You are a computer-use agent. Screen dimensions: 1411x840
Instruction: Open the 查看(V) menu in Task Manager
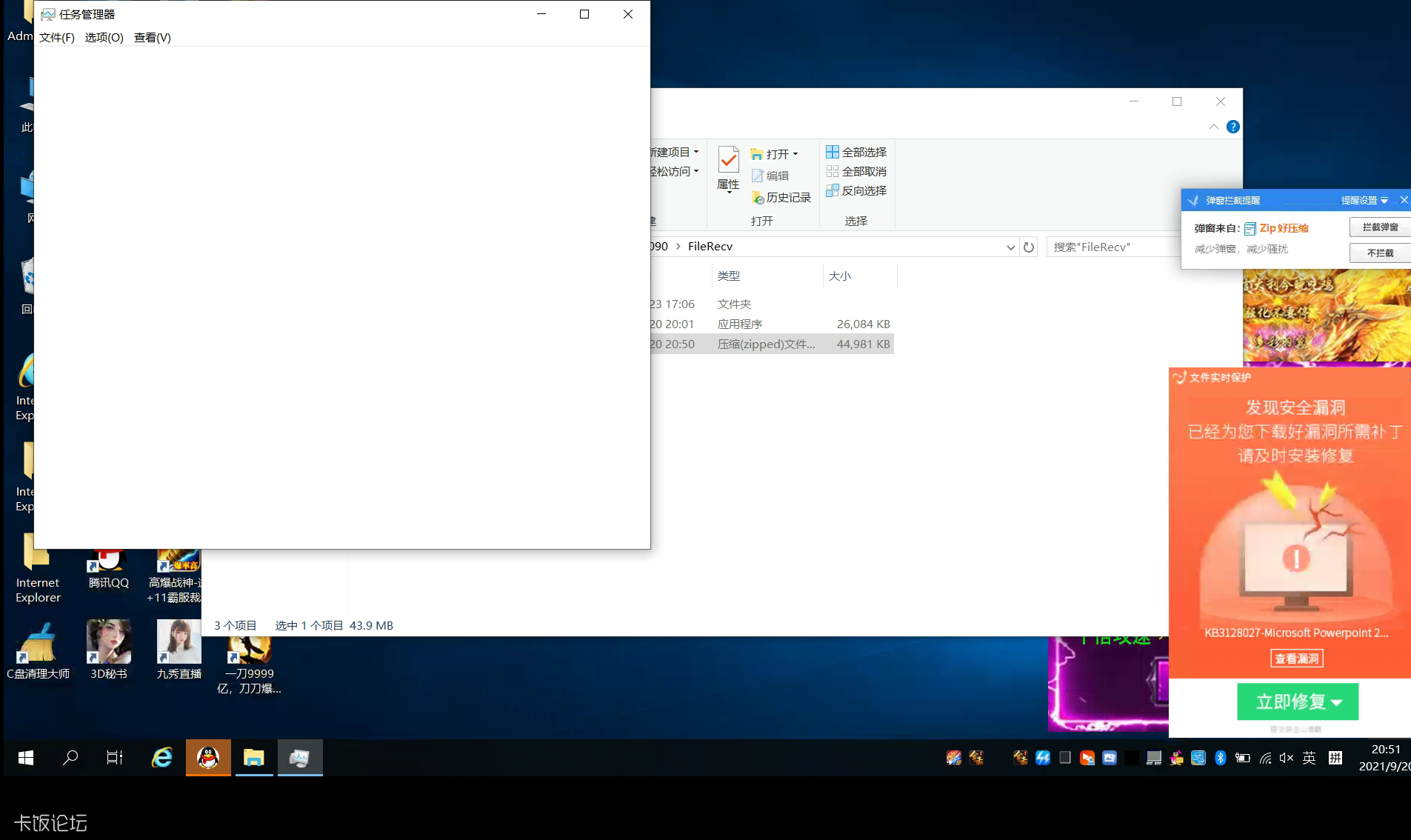[152, 37]
